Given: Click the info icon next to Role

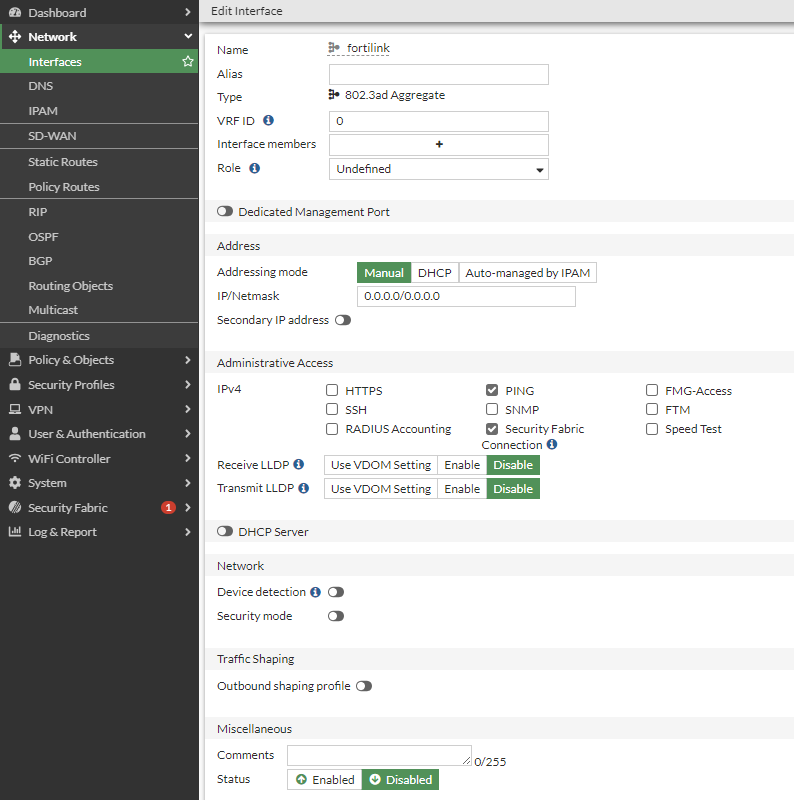Looking at the screenshot, I should pos(254,169).
